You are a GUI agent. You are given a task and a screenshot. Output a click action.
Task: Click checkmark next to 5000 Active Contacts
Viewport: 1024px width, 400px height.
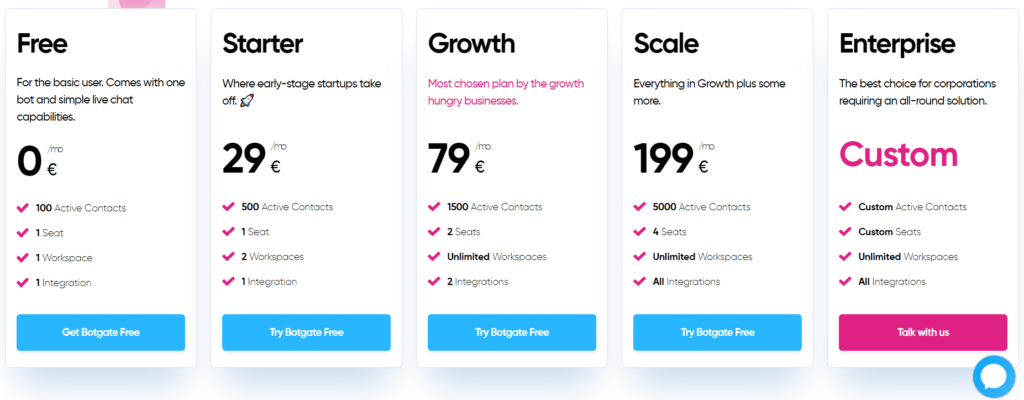[640, 207]
